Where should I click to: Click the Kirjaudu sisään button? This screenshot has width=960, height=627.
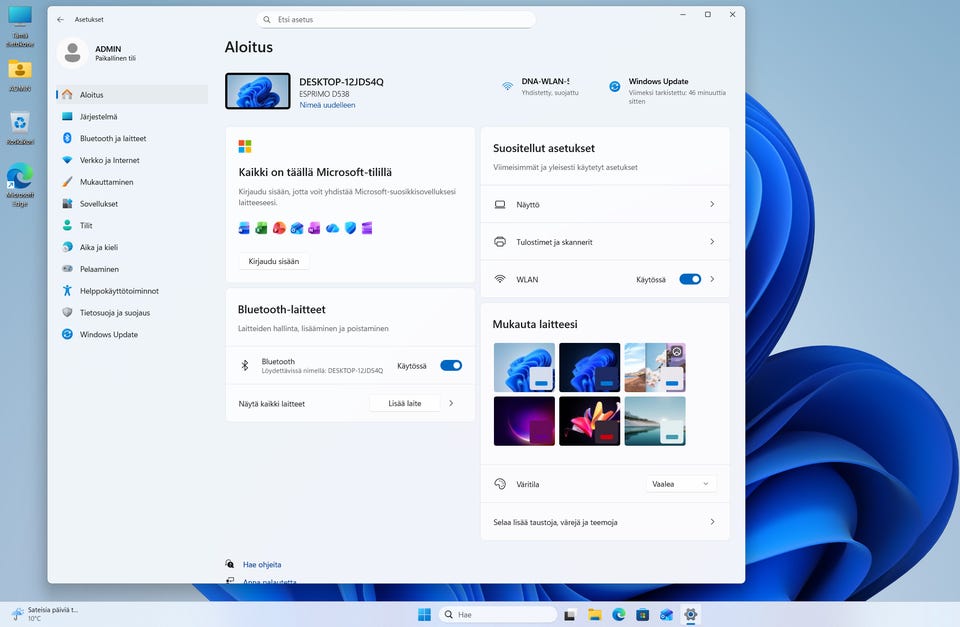[x=273, y=261]
